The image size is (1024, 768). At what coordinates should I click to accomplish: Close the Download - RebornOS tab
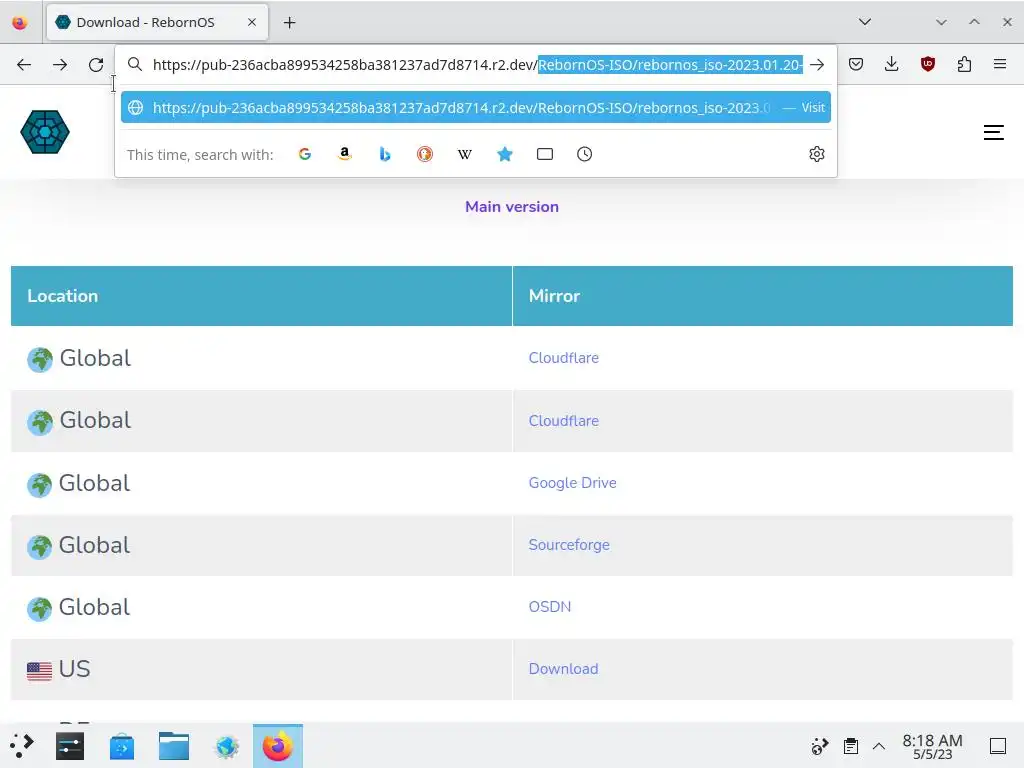point(251,22)
